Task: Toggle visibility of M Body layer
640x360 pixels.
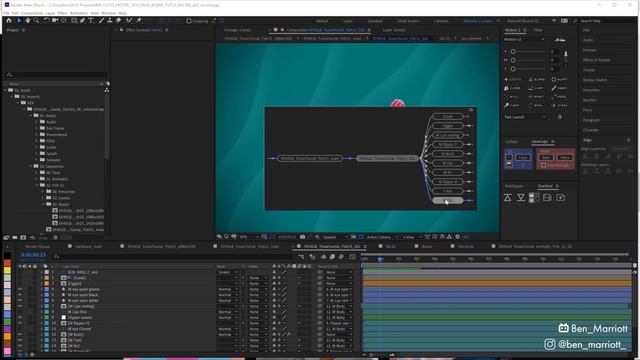Action: pos(20,334)
